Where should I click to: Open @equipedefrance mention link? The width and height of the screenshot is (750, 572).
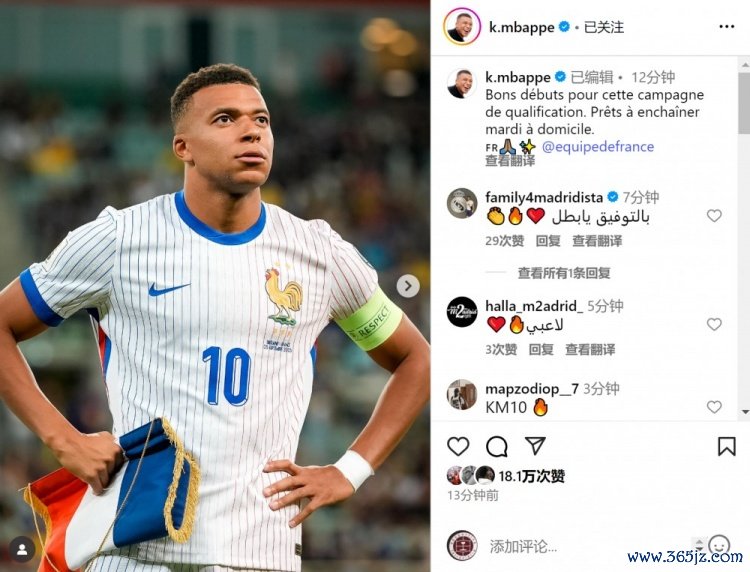(x=598, y=146)
